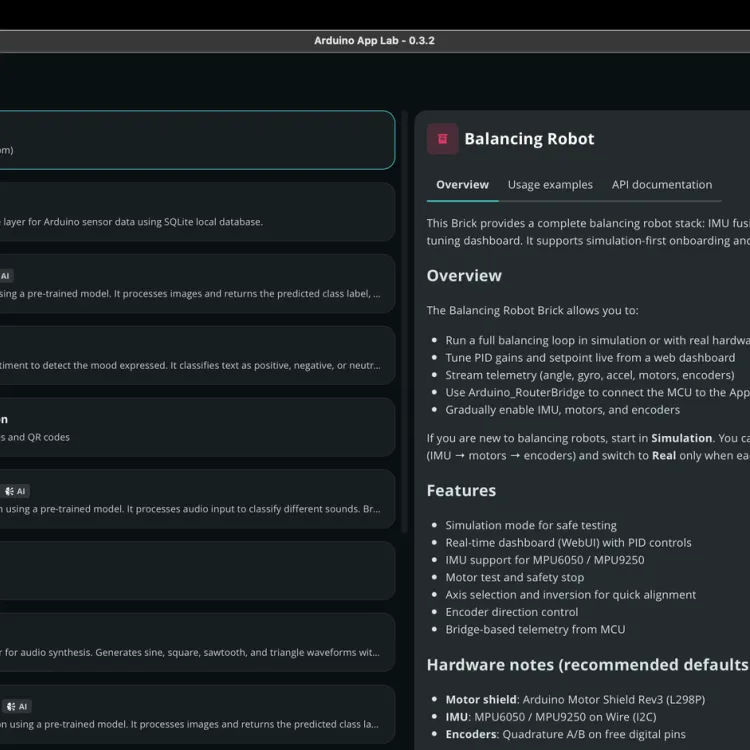Click the 'Features' section heading
Screen dimensions: 750x750
coord(461,490)
